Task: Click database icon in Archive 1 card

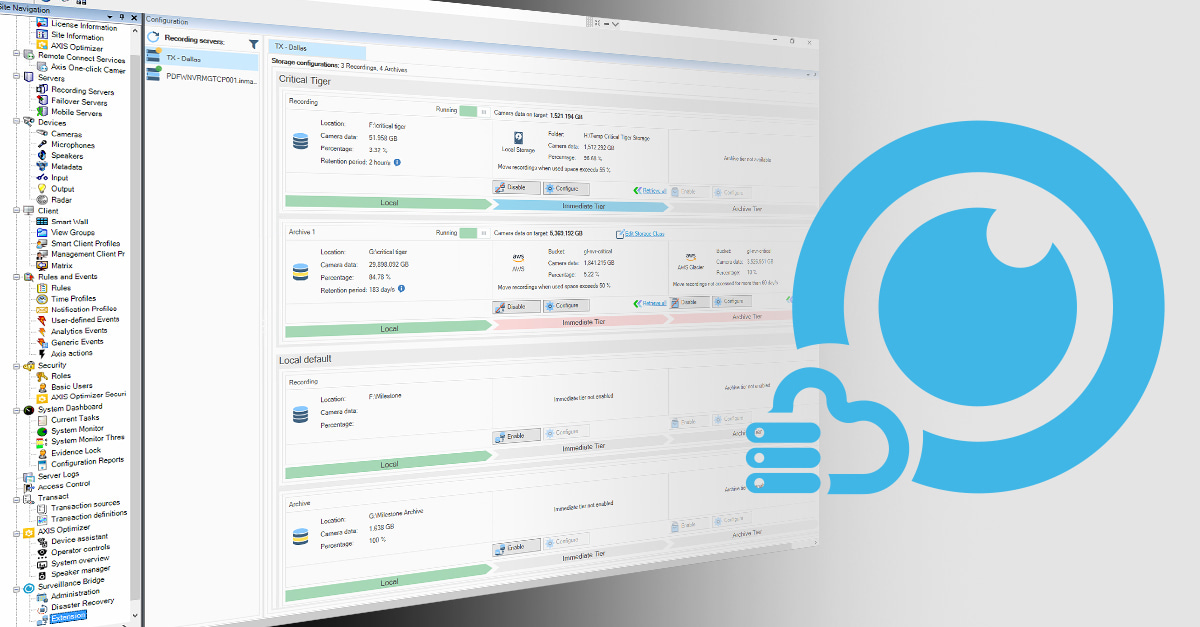Action: (301, 270)
